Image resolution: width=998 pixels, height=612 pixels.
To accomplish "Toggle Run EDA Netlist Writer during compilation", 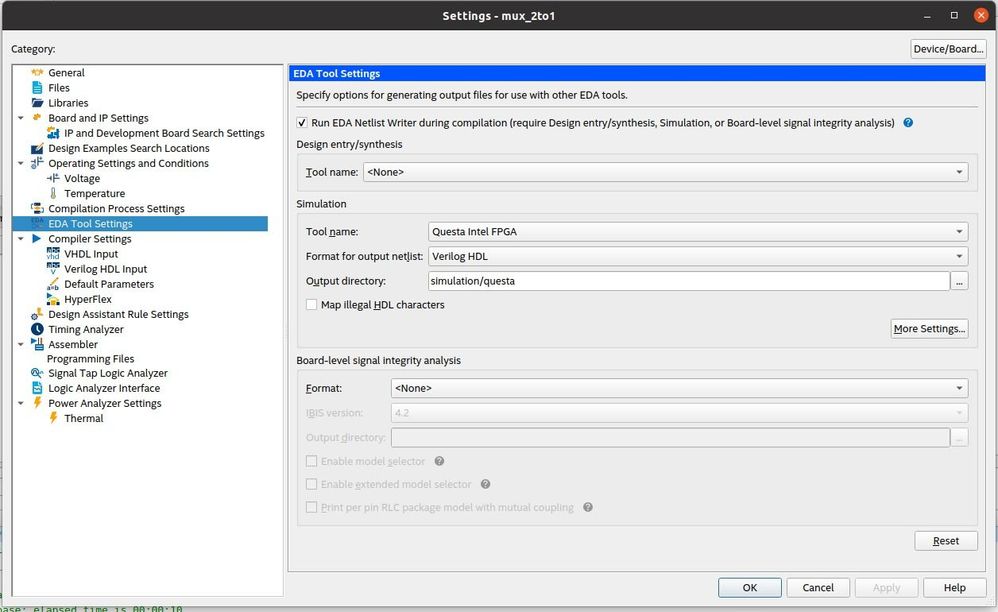I will (x=303, y=123).
